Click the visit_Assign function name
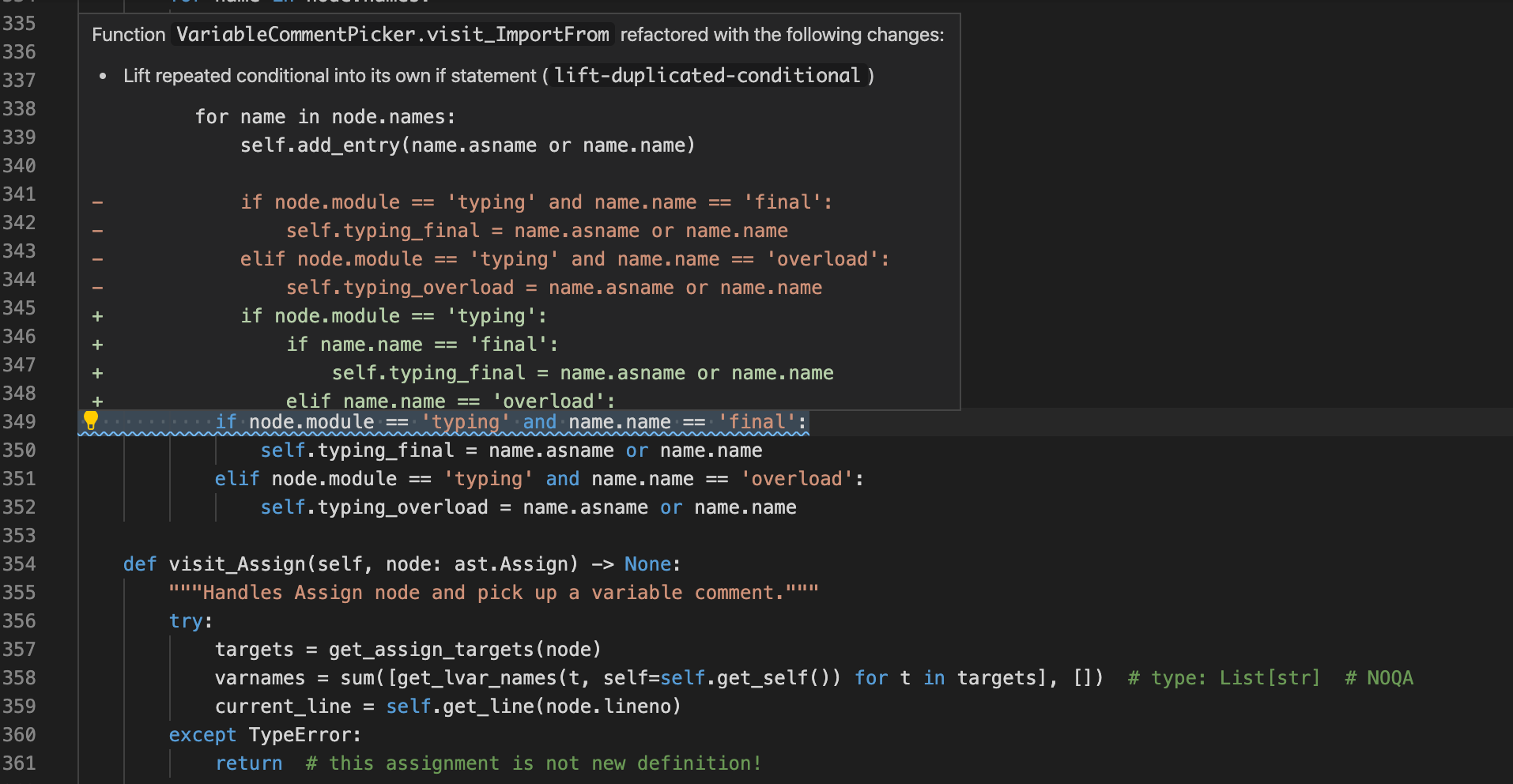This screenshot has width=1513, height=784. (x=236, y=564)
